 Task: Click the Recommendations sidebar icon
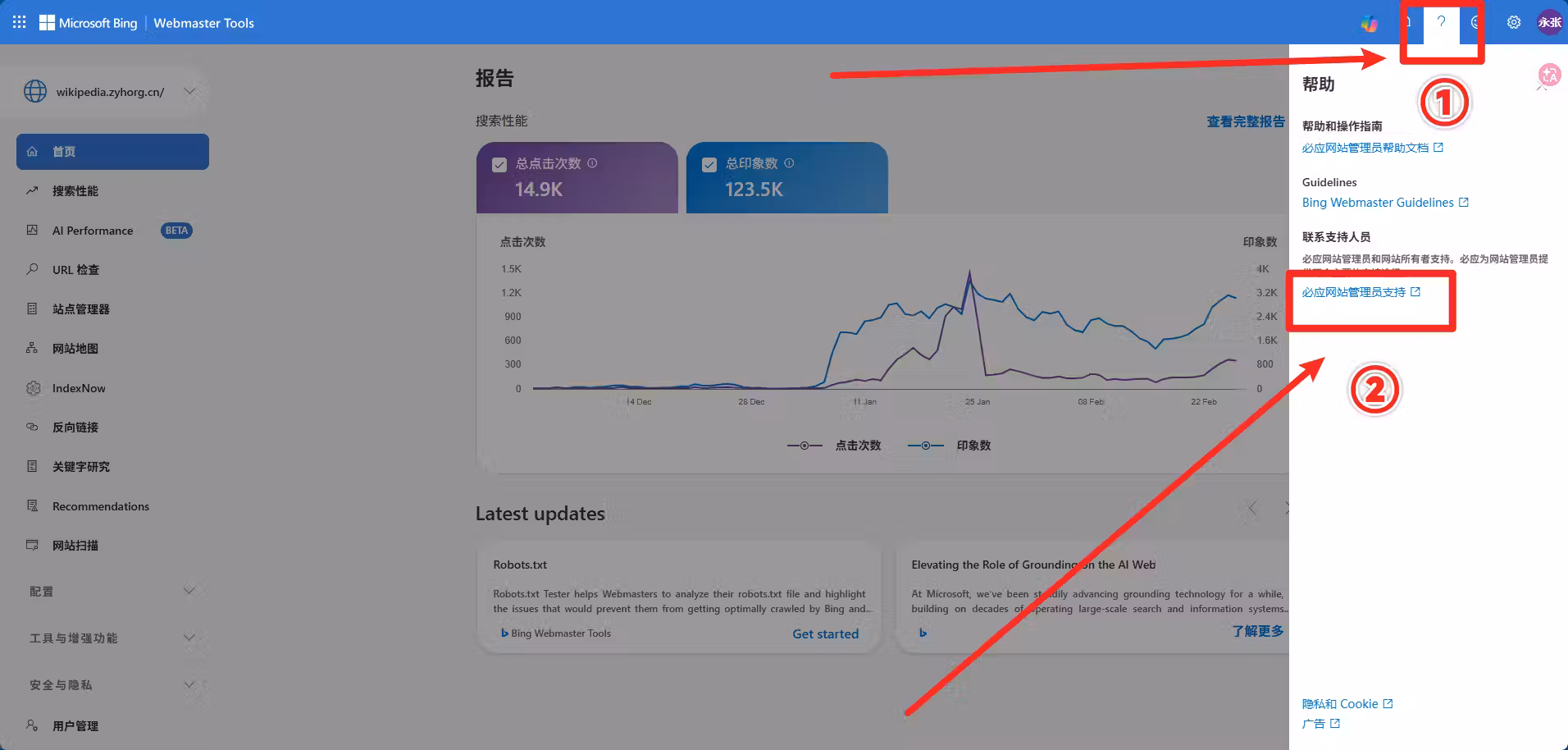tap(32, 505)
